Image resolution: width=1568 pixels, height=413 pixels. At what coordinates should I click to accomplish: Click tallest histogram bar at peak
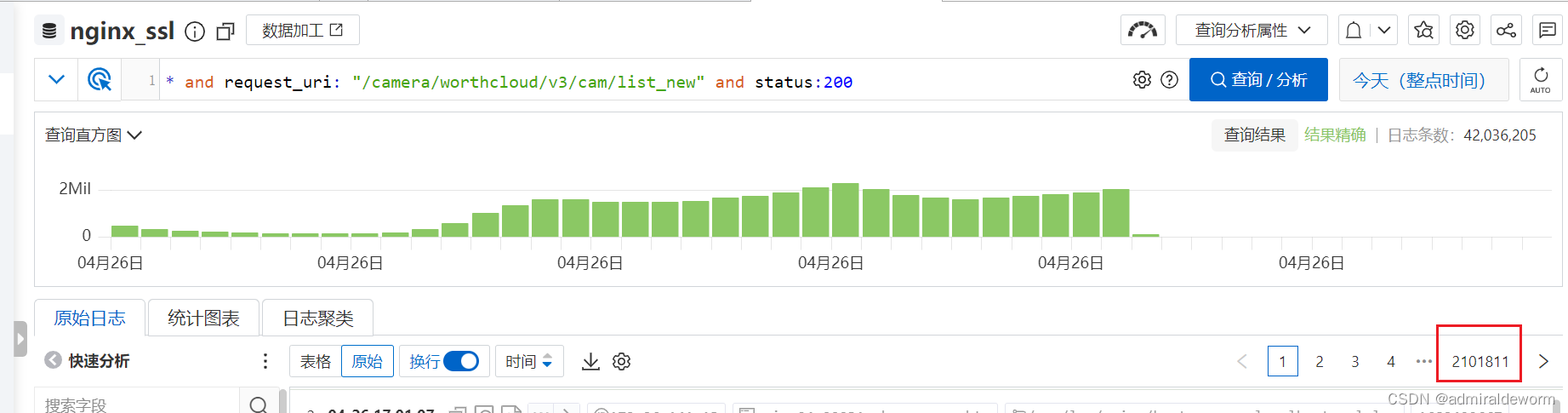pos(845,209)
